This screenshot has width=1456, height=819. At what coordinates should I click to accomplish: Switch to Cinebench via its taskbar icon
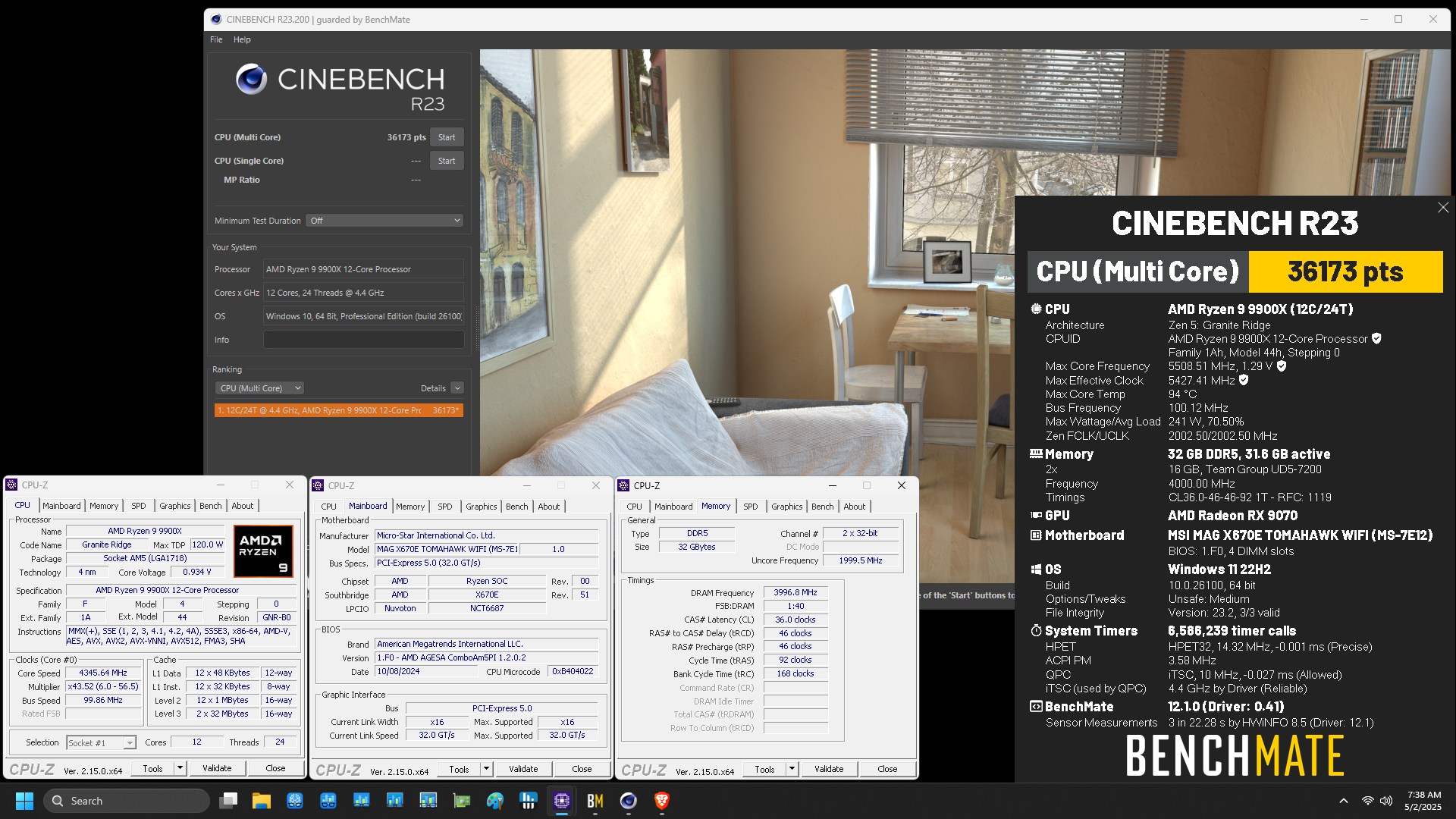[x=629, y=801]
